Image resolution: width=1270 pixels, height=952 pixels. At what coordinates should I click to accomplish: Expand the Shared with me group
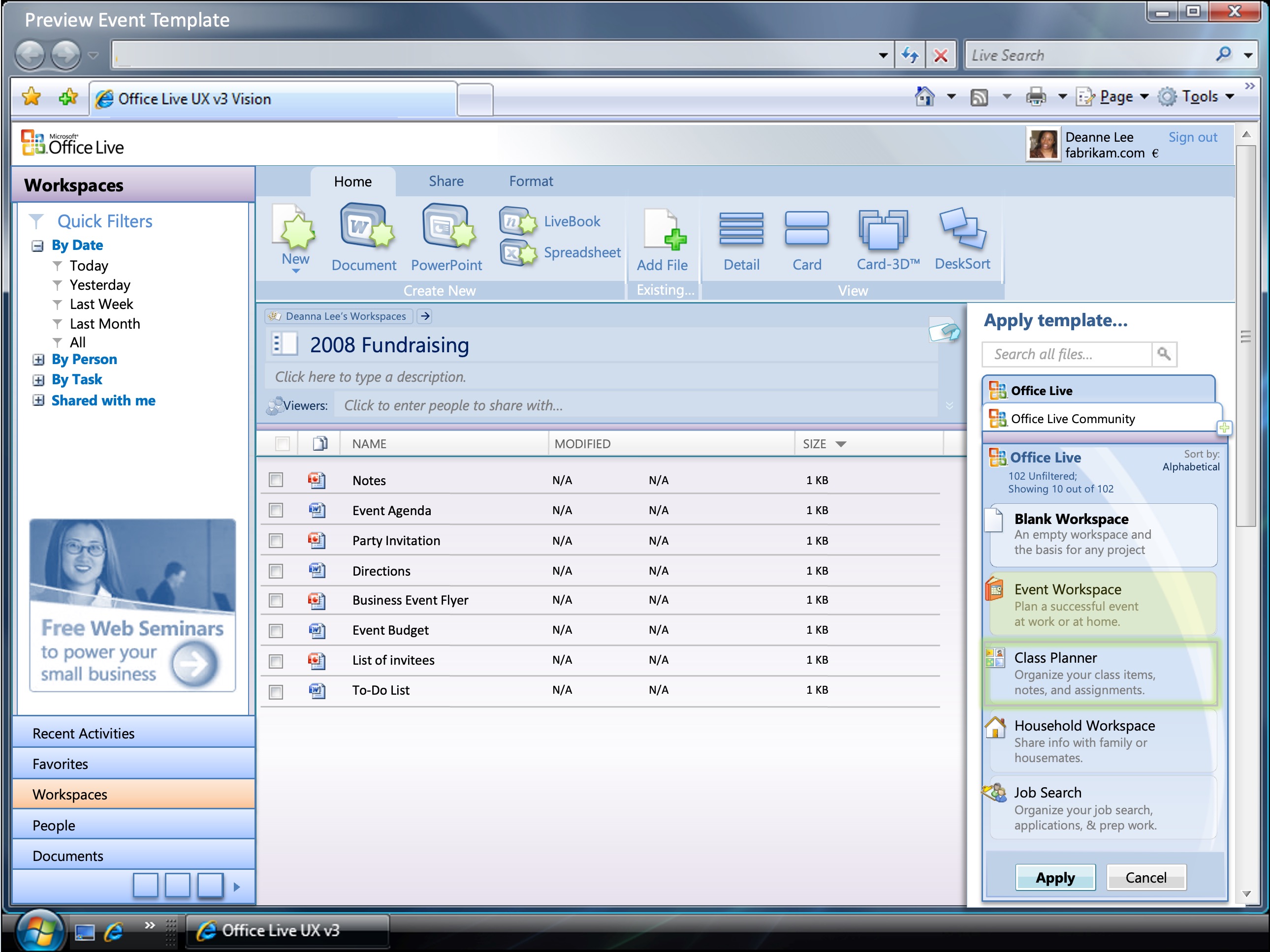point(38,400)
